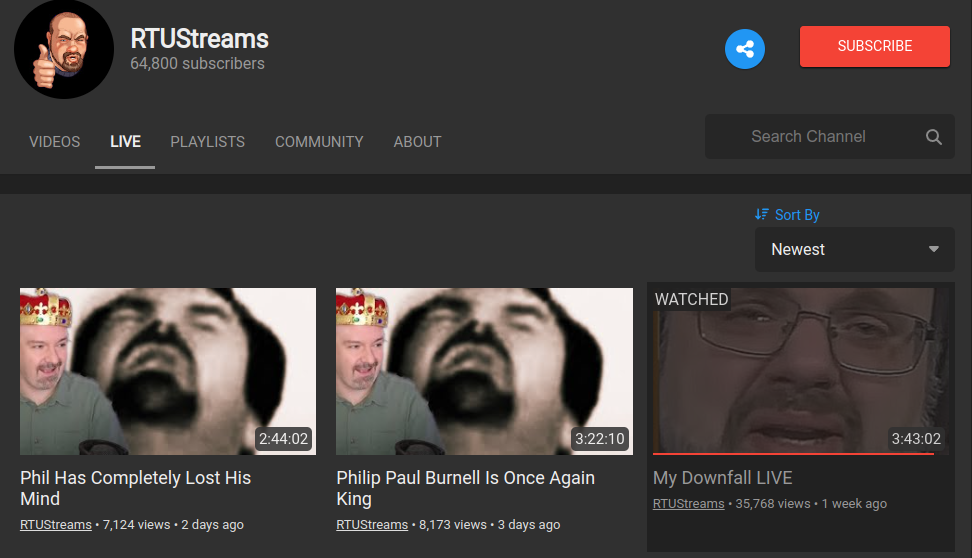Select the Live tab
The image size is (972, 558).
125,142
